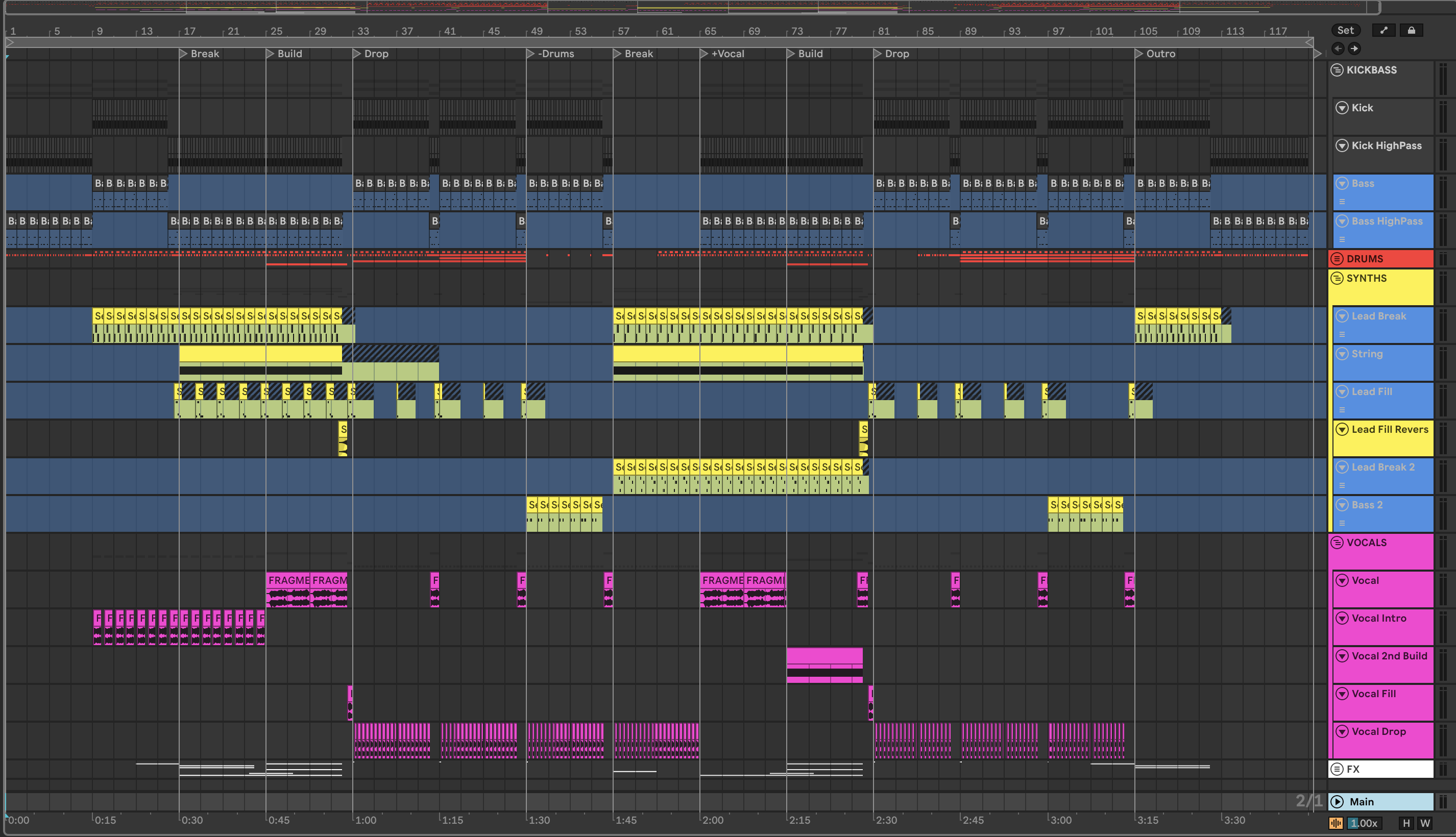The image size is (1456, 837).
Task: Click the DRUMS group track icon
Action: [x=1338, y=259]
